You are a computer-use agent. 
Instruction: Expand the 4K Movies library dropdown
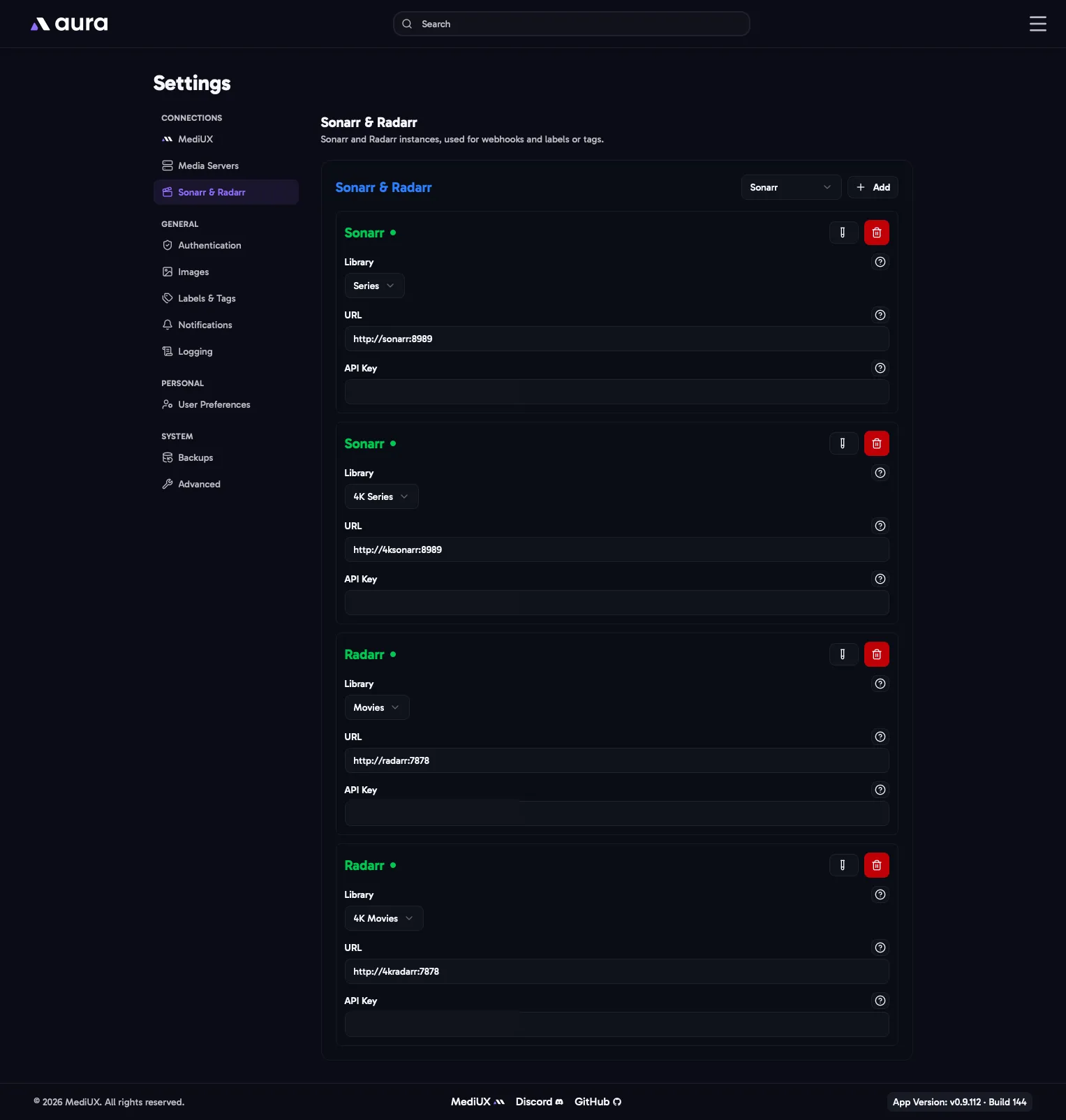tap(384, 918)
